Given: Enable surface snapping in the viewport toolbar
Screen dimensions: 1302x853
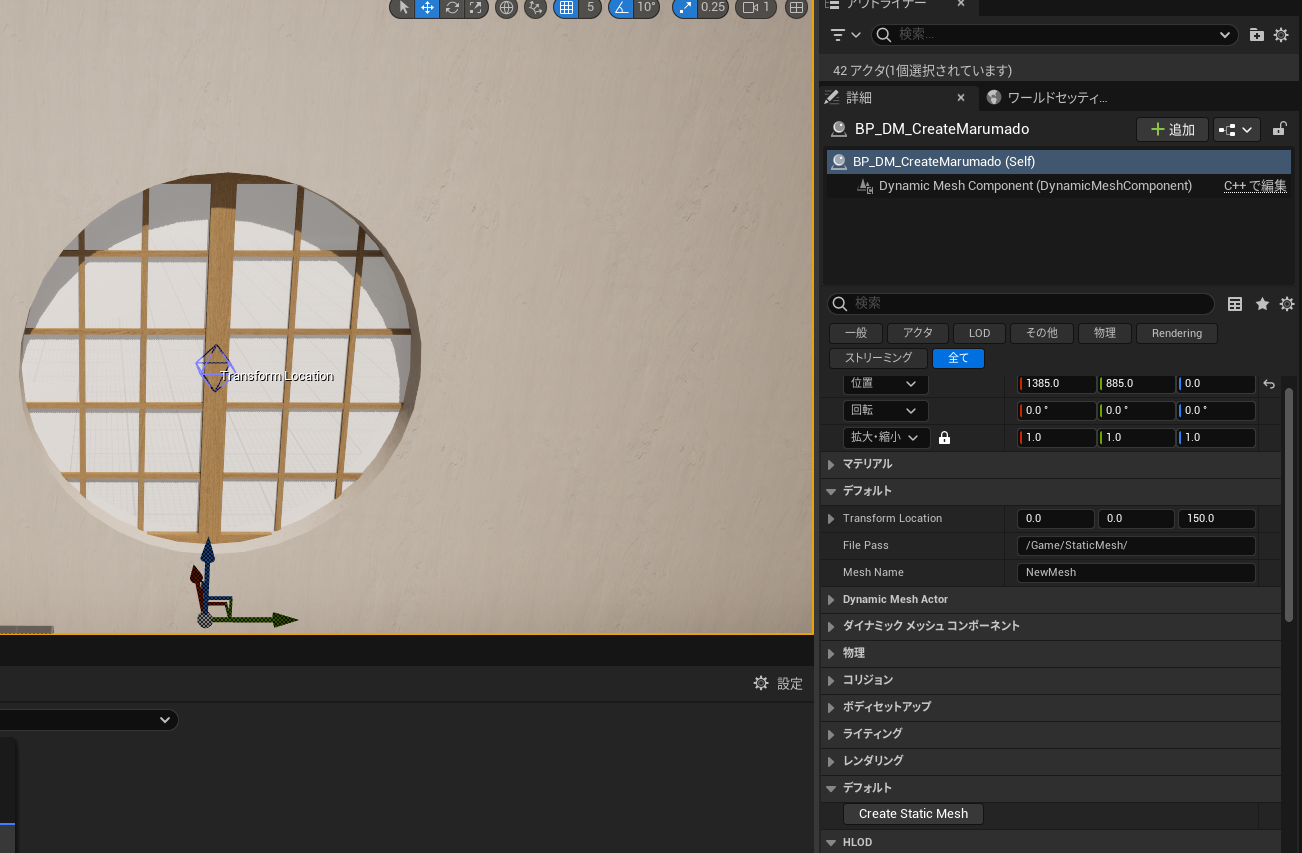Looking at the screenshot, I should coord(535,9).
